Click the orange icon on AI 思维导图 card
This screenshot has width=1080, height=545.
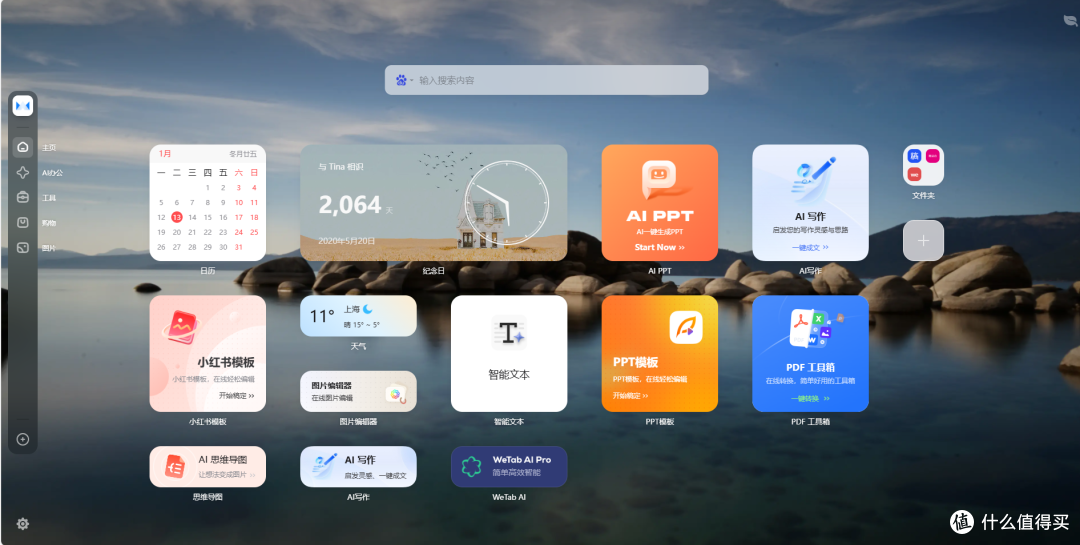point(174,466)
